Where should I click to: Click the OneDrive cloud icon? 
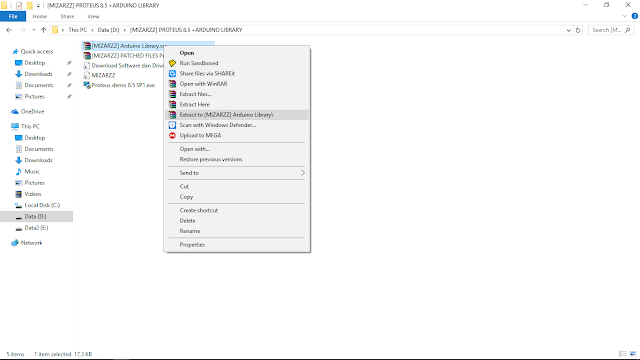pyautogui.click(x=15, y=111)
